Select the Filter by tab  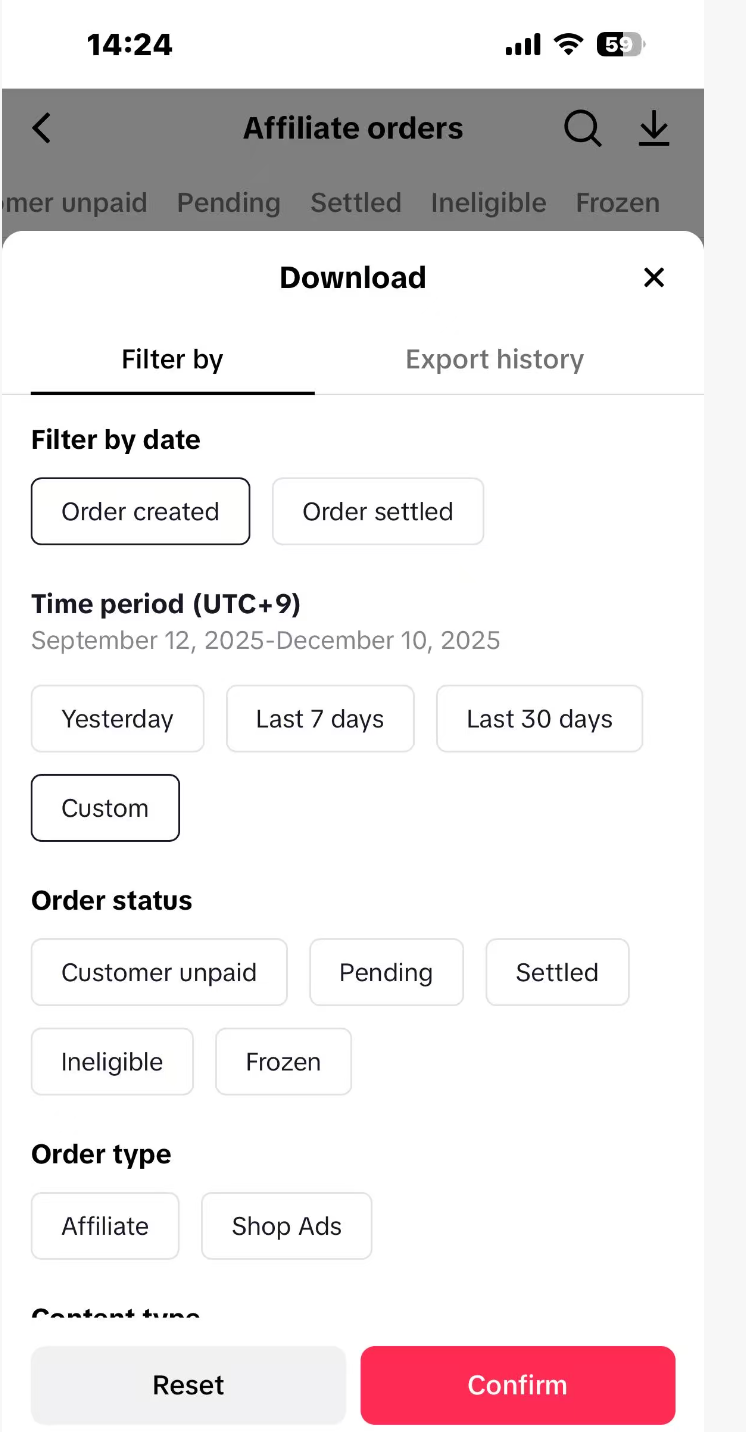click(172, 360)
